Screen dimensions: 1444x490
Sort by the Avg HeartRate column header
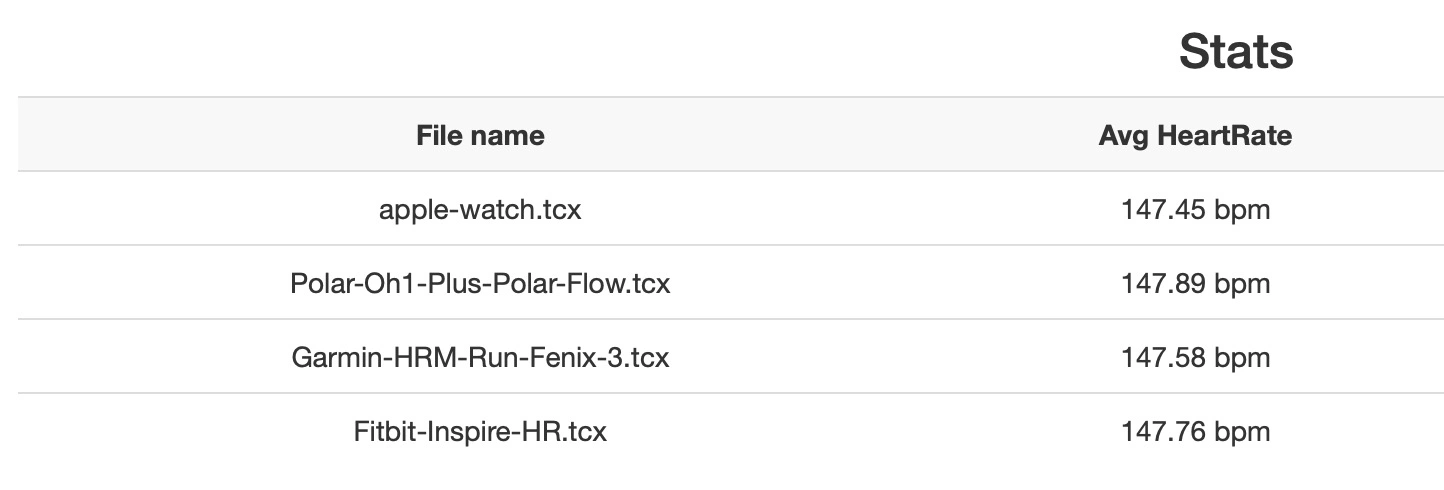pyautogui.click(x=1195, y=136)
